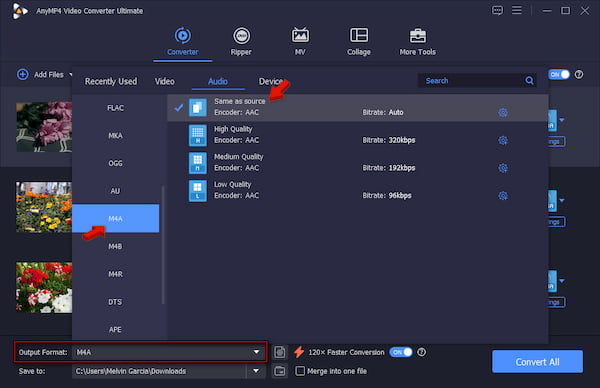
Task: Click the Low Quality profile icon
Action: [x=197, y=191]
